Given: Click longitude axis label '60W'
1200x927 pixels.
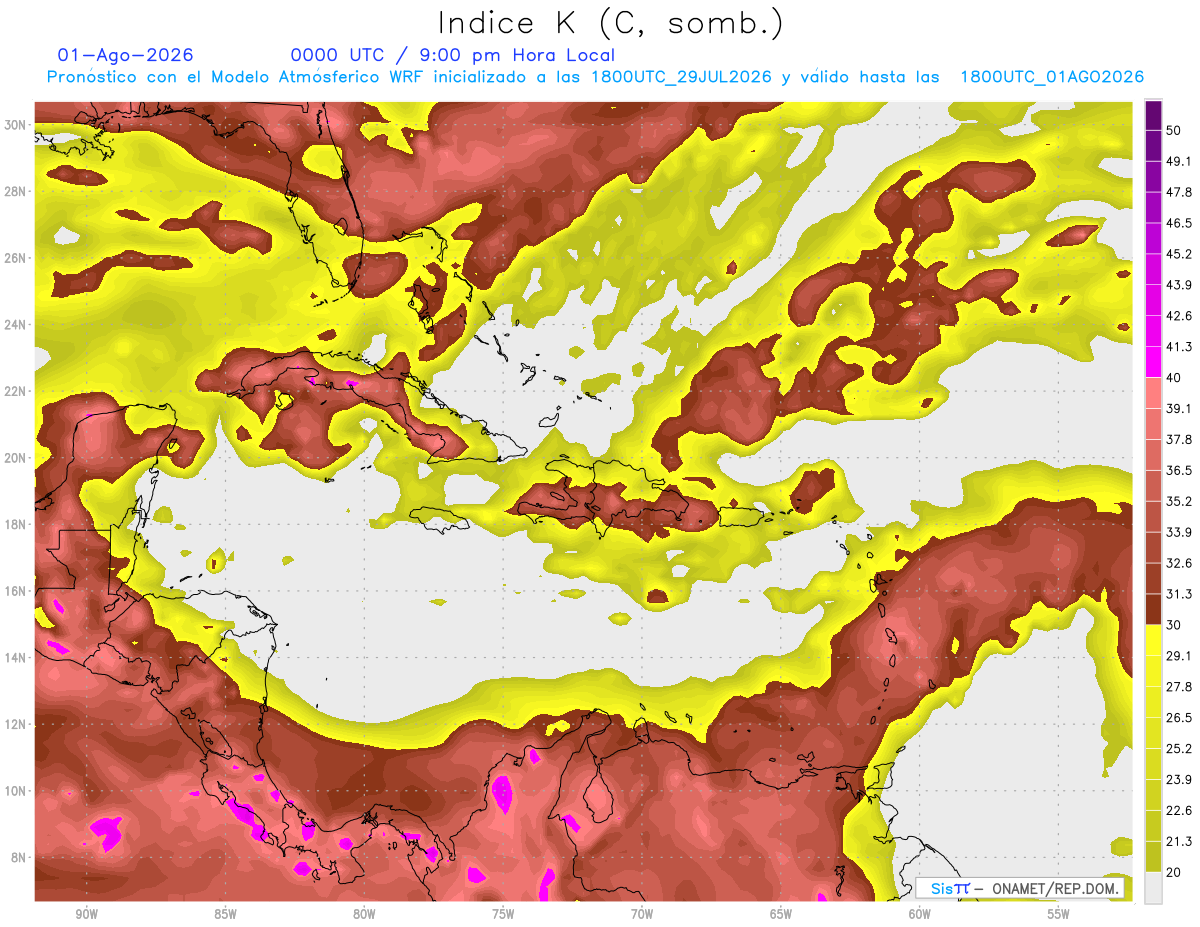Looking at the screenshot, I should (x=920, y=914).
